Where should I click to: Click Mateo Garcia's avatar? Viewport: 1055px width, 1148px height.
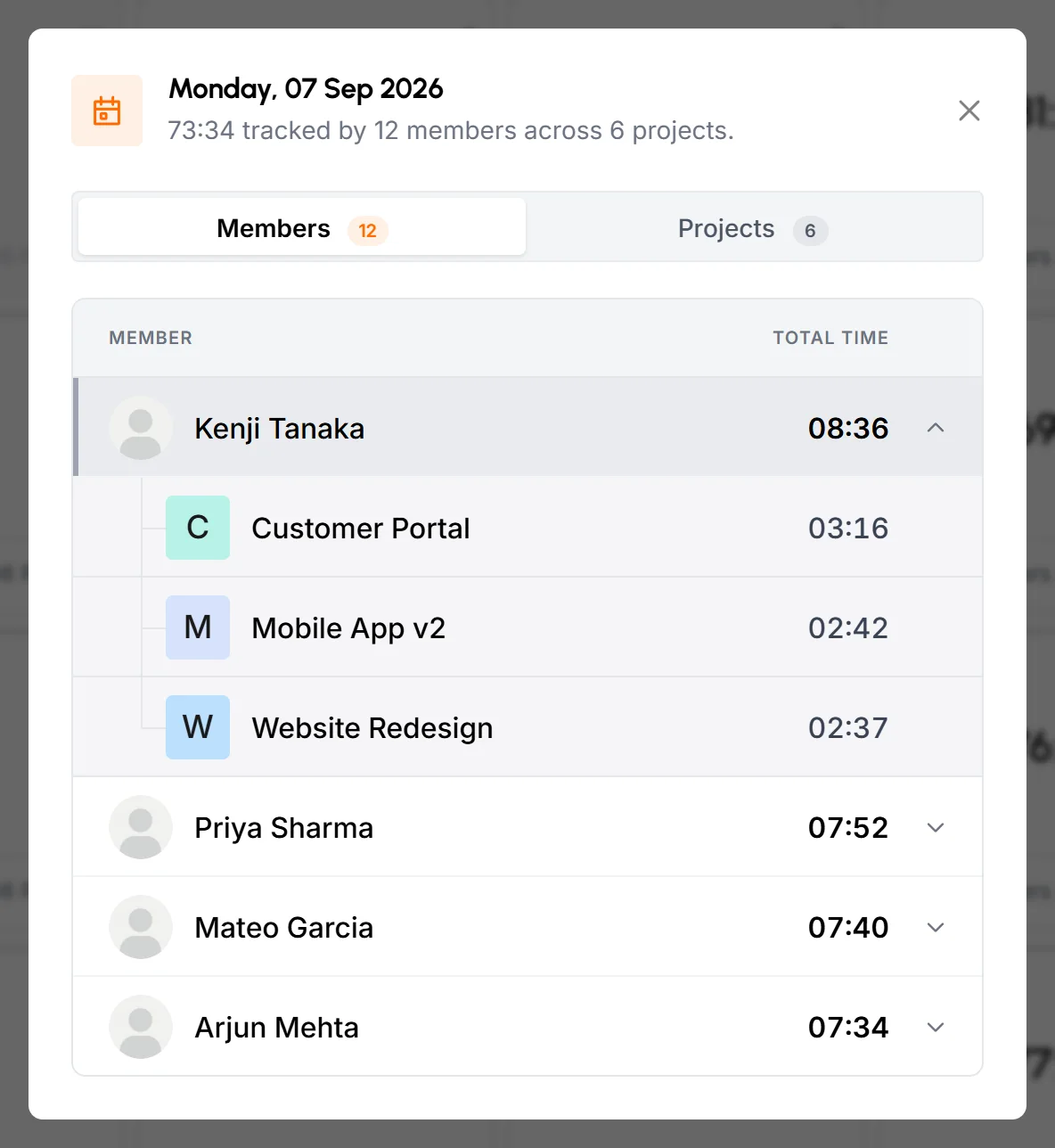click(141, 927)
